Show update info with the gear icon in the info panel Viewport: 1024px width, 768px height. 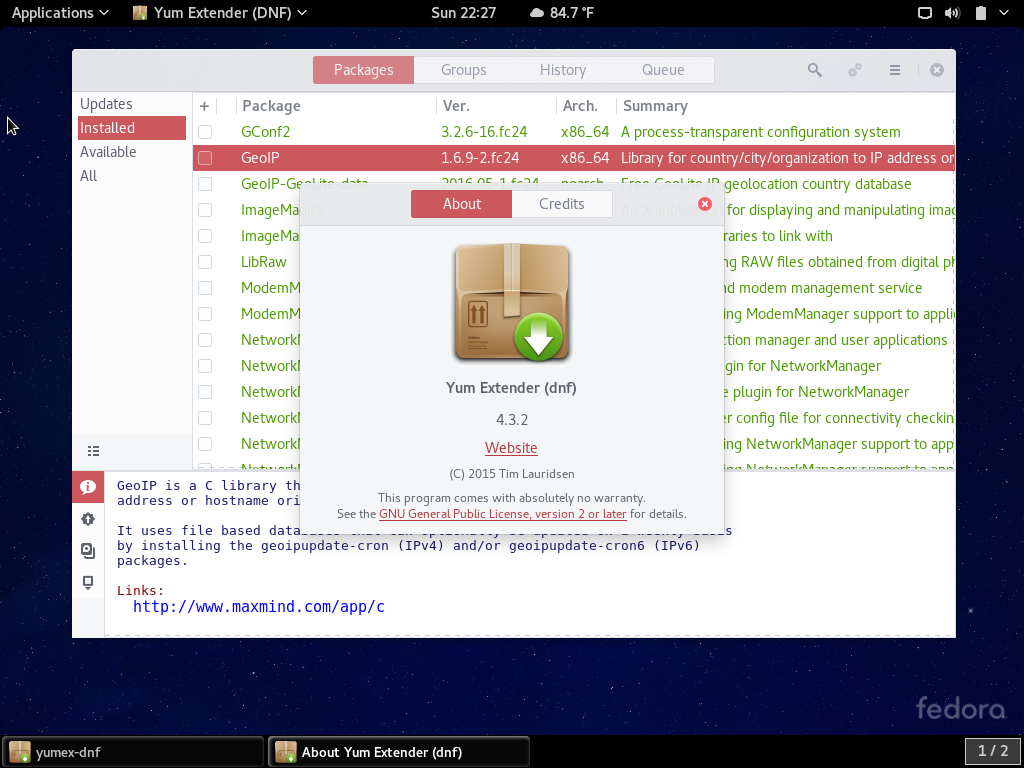coord(88,519)
